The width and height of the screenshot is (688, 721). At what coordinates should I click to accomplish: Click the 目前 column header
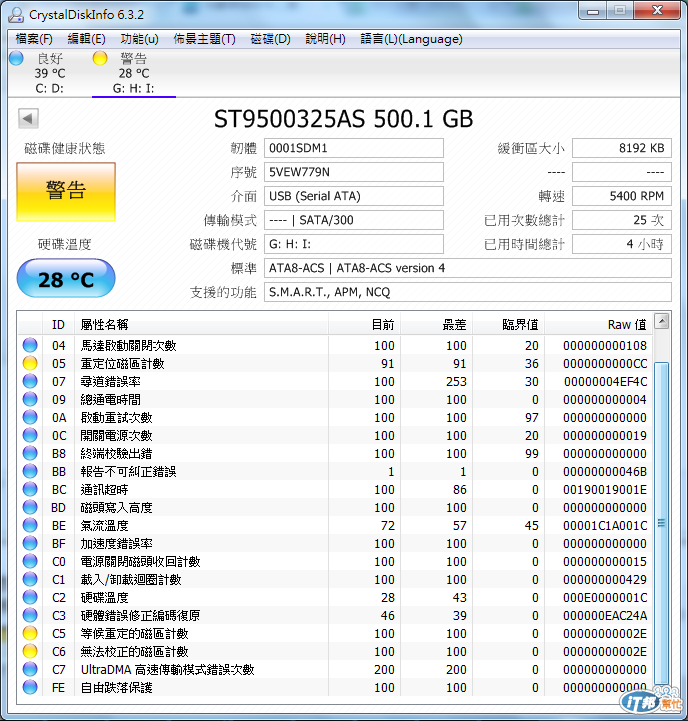[x=365, y=325]
